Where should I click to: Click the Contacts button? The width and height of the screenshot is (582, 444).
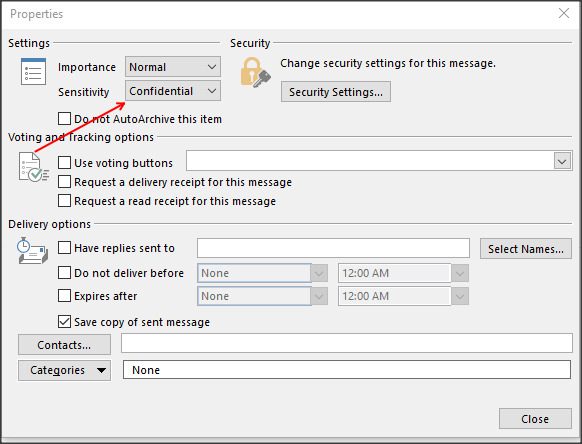pos(65,345)
